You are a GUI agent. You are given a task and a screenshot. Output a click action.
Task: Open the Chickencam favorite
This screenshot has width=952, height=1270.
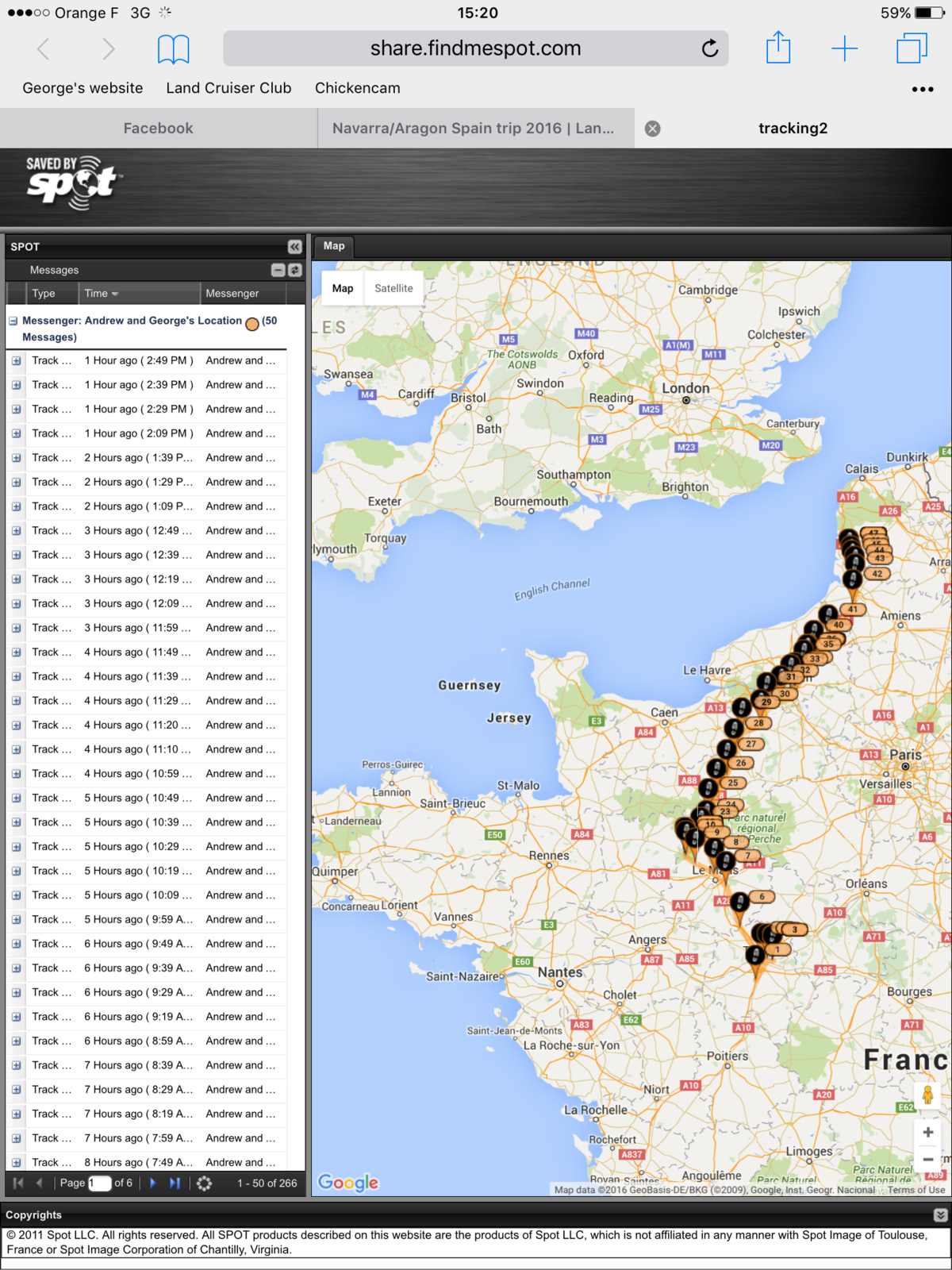click(358, 88)
